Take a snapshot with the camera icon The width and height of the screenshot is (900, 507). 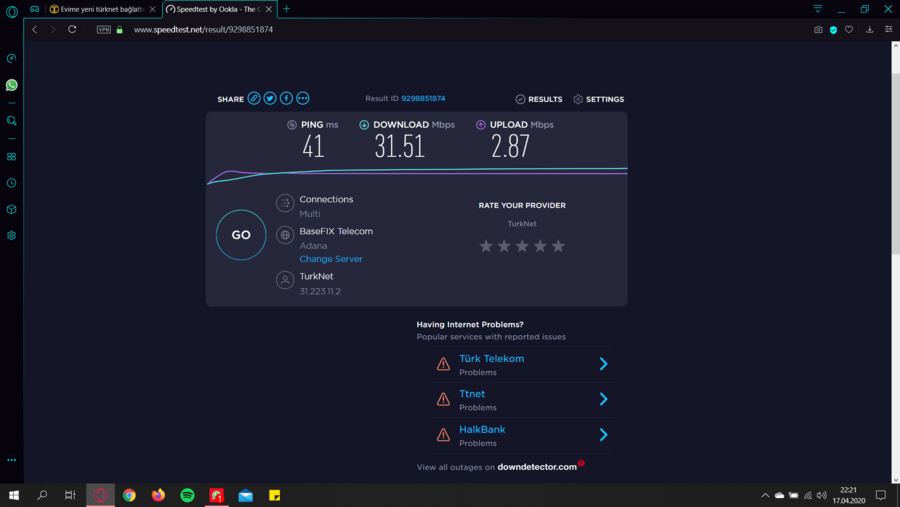(818, 29)
